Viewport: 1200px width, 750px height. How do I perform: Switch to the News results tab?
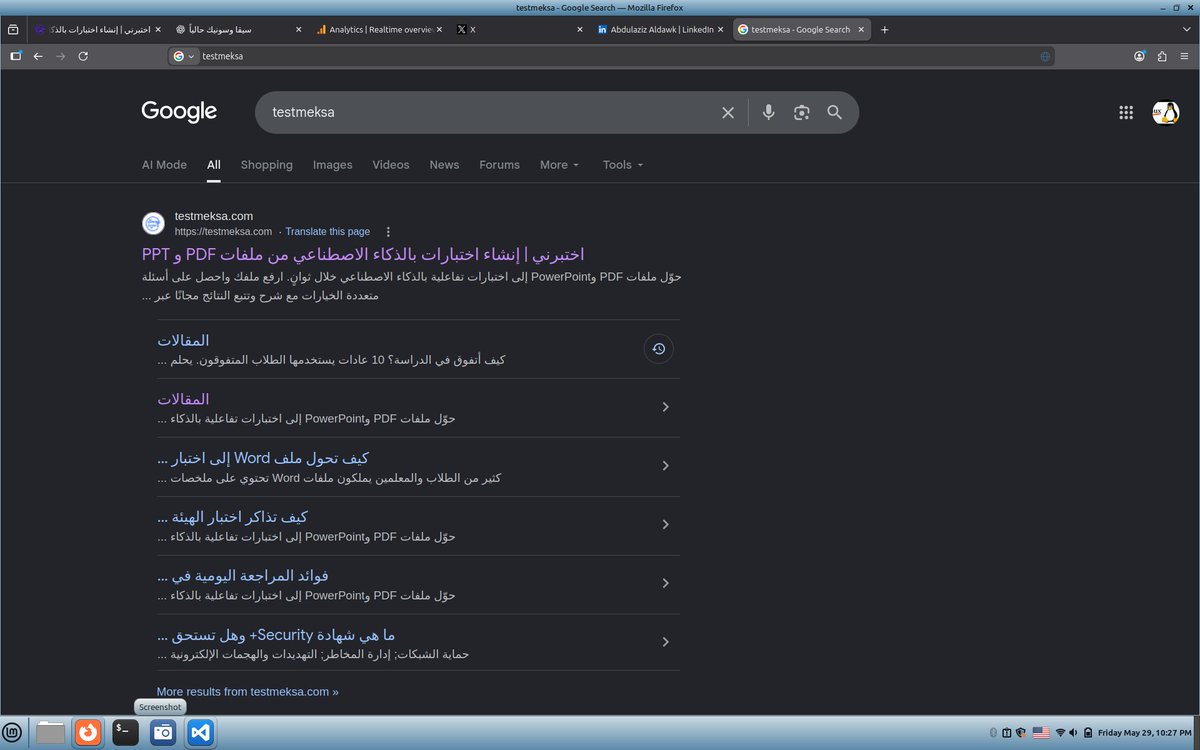tap(444, 165)
